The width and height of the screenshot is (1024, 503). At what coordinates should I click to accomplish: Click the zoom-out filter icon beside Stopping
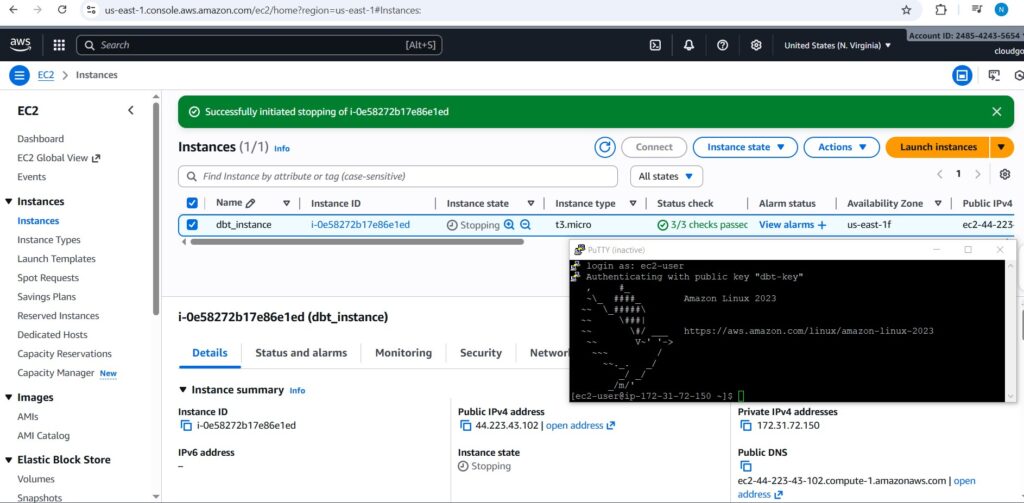[x=525, y=225]
